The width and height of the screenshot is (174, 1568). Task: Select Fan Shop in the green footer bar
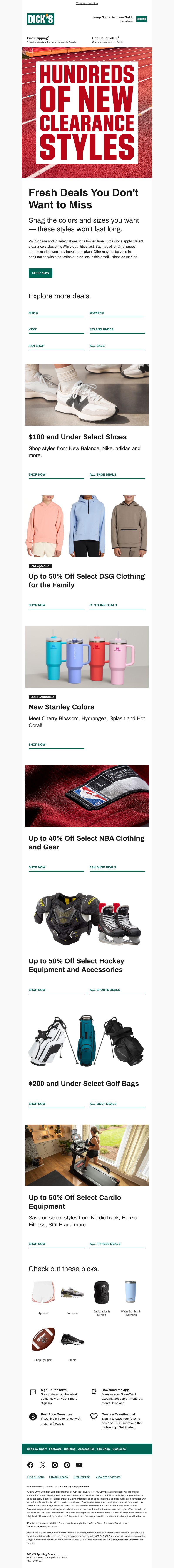pos(104,1449)
